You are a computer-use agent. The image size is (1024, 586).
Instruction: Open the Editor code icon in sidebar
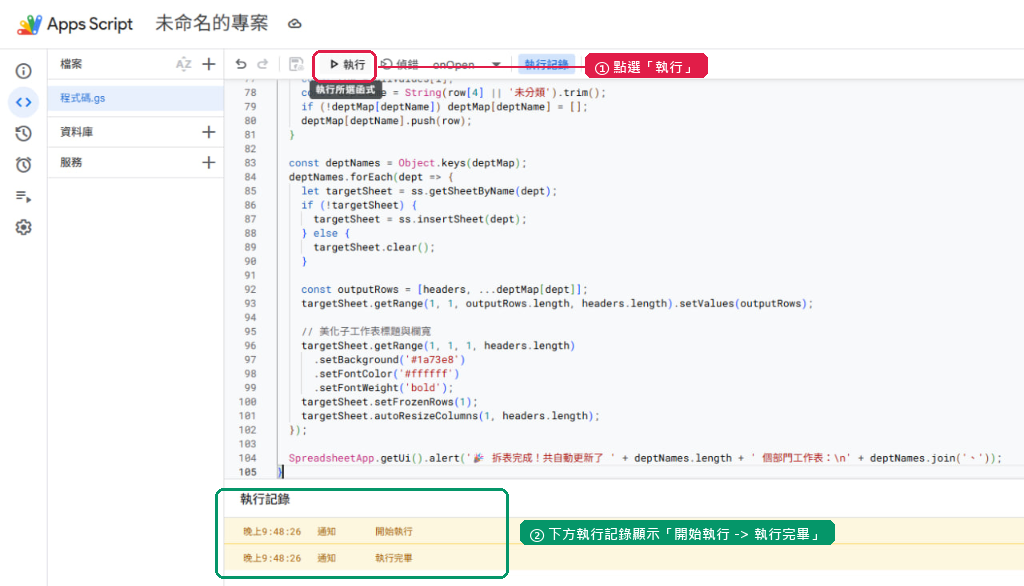24,102
